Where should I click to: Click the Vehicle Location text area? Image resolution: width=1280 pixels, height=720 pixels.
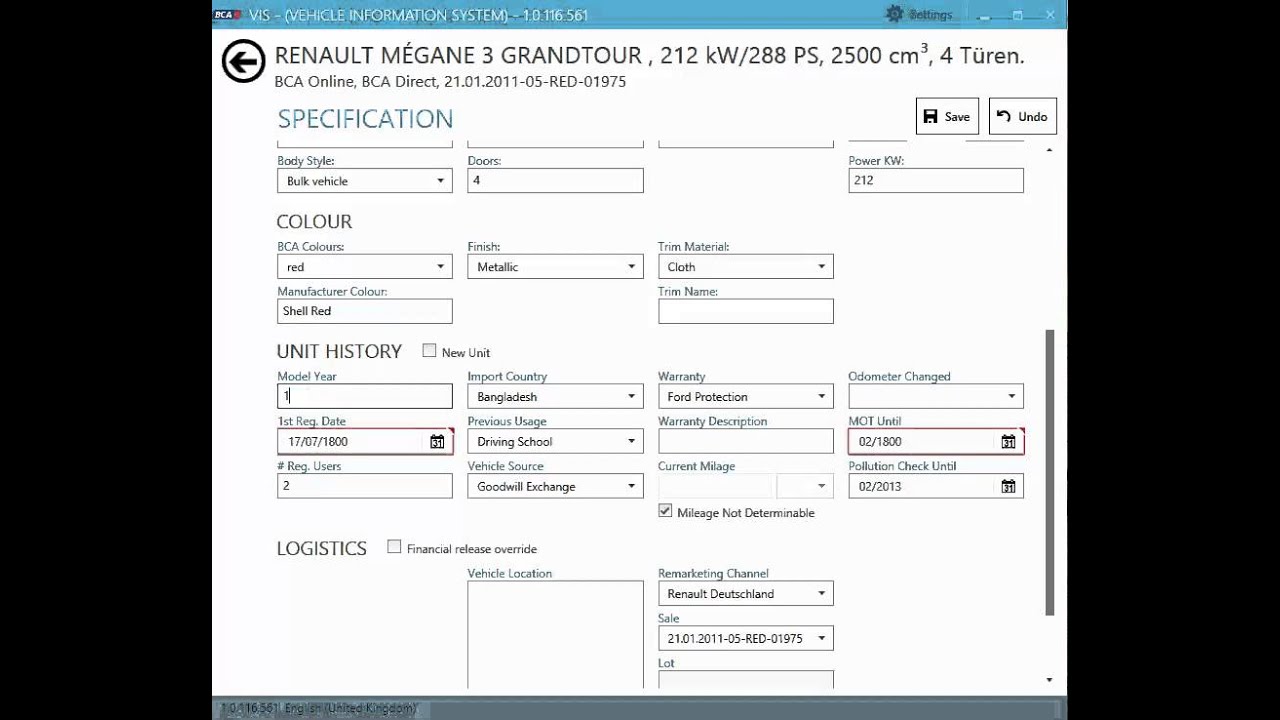click(x=555, y=634)
